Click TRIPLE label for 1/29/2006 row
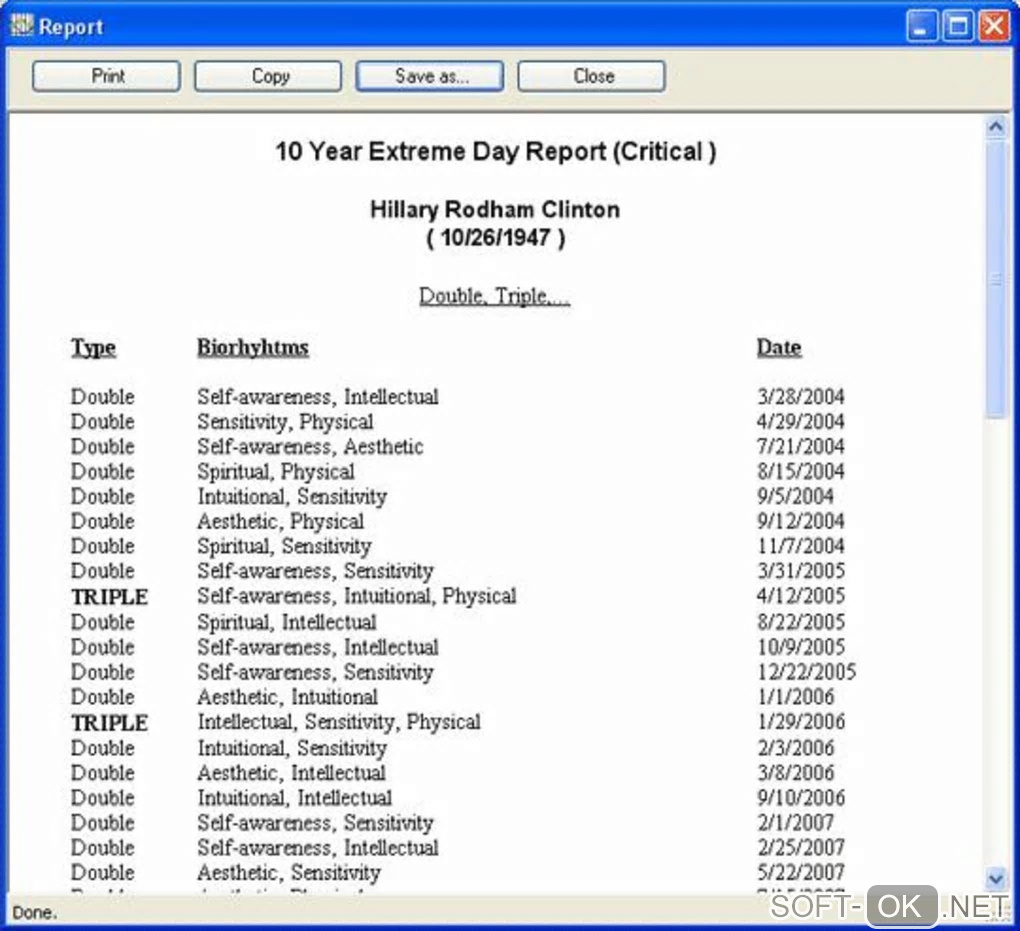 click(109, 723)
